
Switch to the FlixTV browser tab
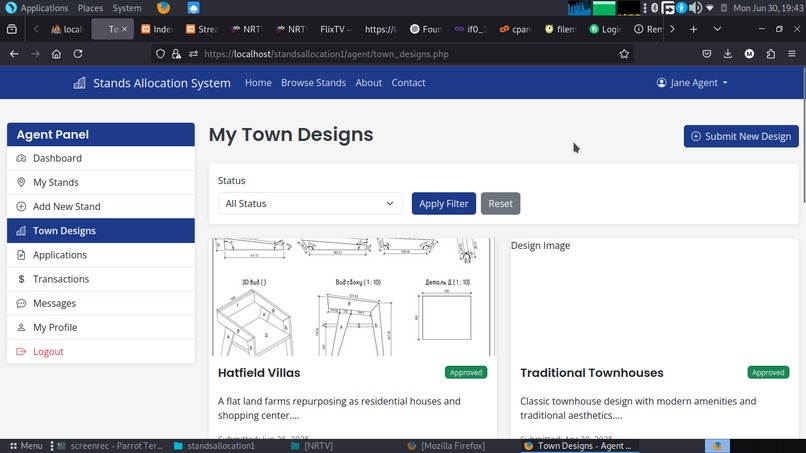tap(335, 29)
